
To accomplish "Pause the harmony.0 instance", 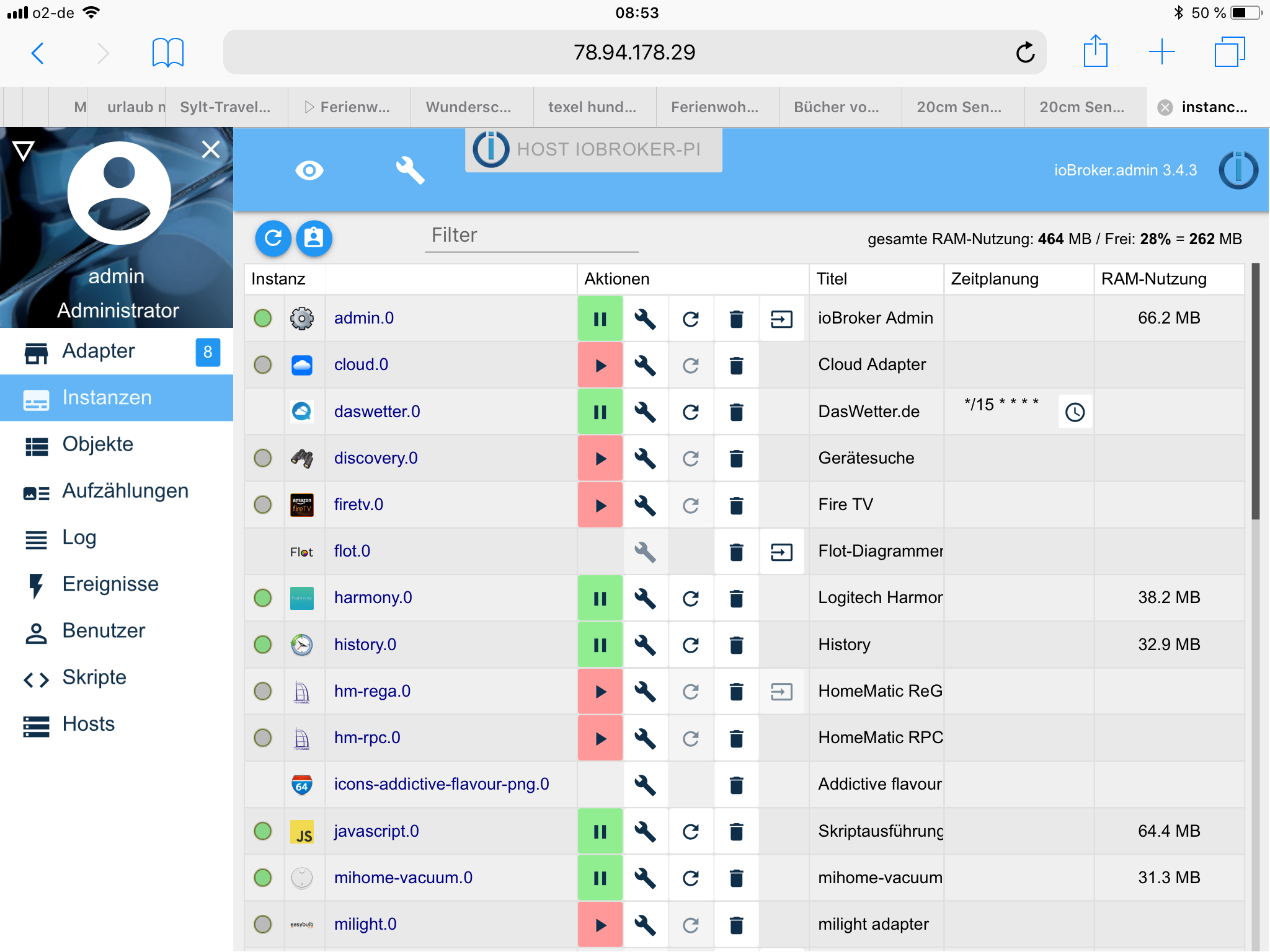I will coord(600,598).
